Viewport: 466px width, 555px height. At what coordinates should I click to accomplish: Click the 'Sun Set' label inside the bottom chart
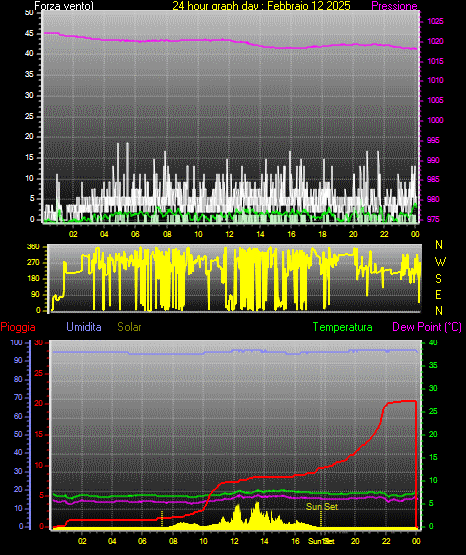coord(322,507)
